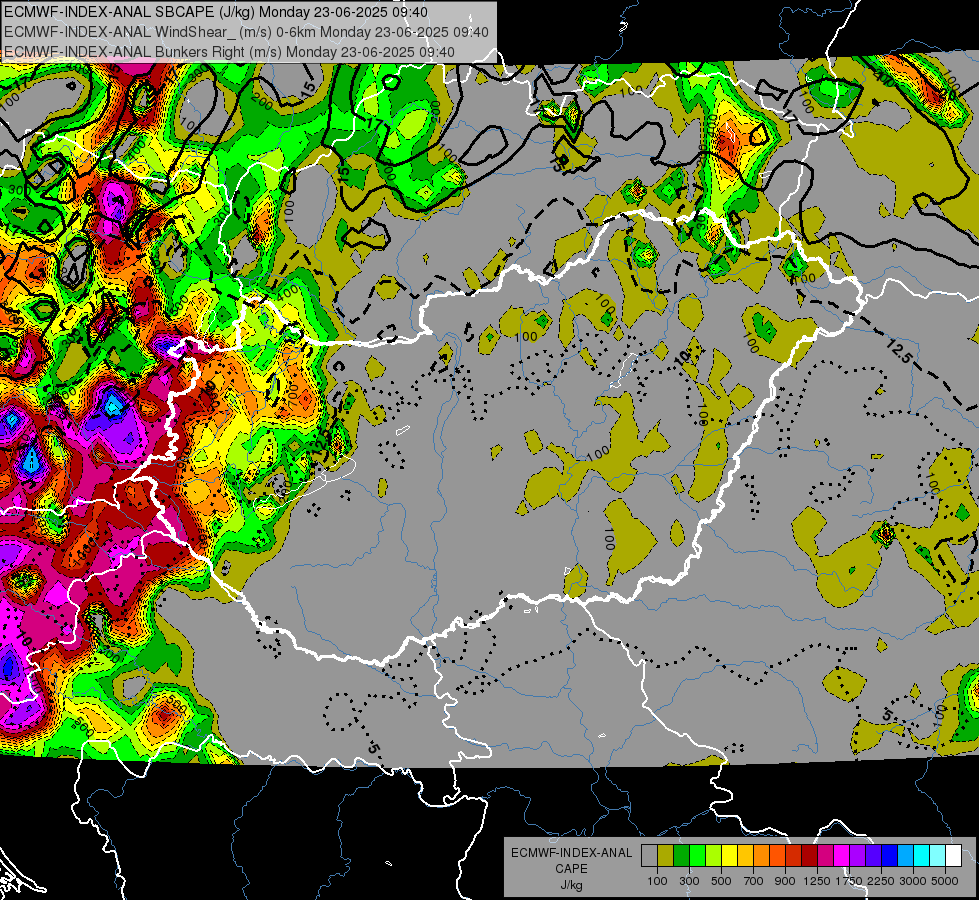Viewport: 979px width, 900px height.
Task: Click the sky blue swatch before 3000
Action: [905, 856]
